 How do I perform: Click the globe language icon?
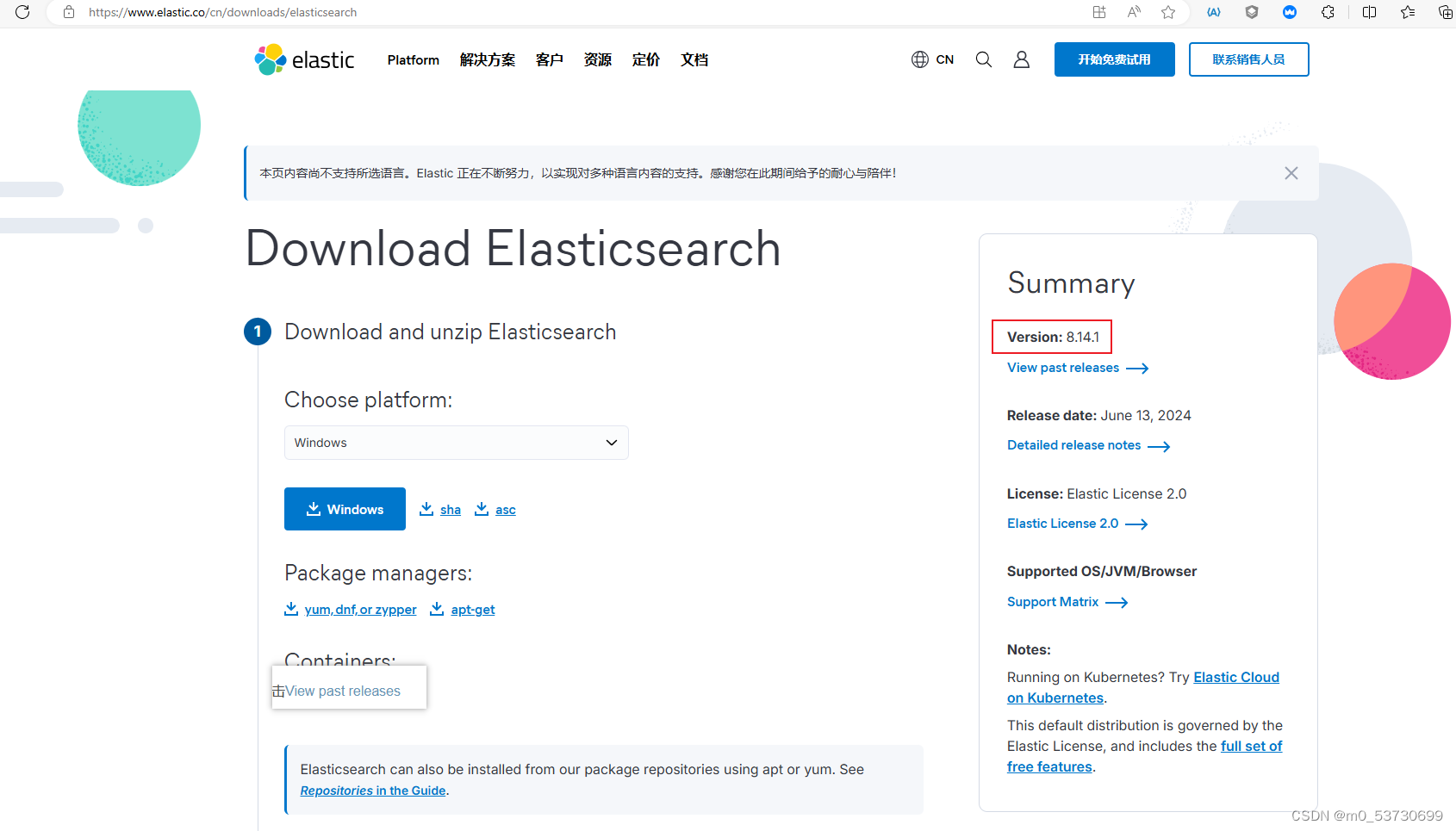(920, 59)
